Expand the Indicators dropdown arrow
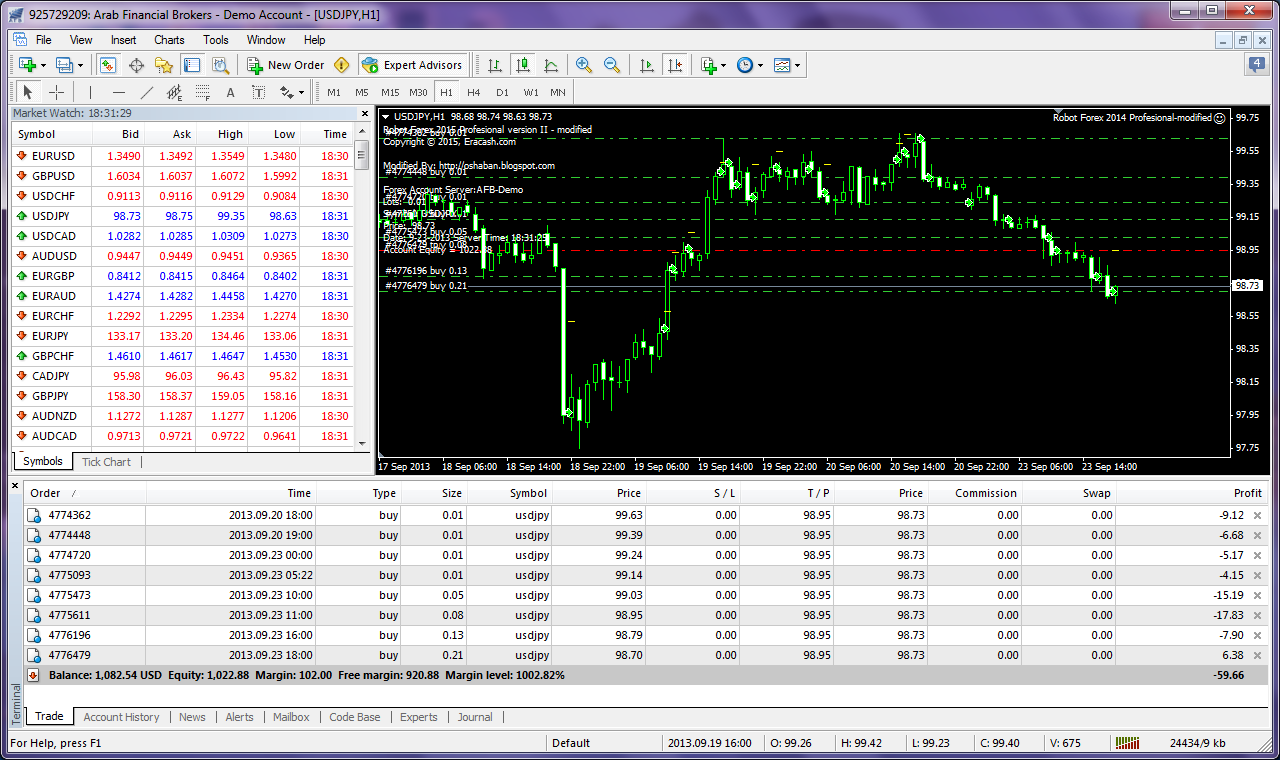1280x760 pixels. pyautogui.click(x=724, y=65)
